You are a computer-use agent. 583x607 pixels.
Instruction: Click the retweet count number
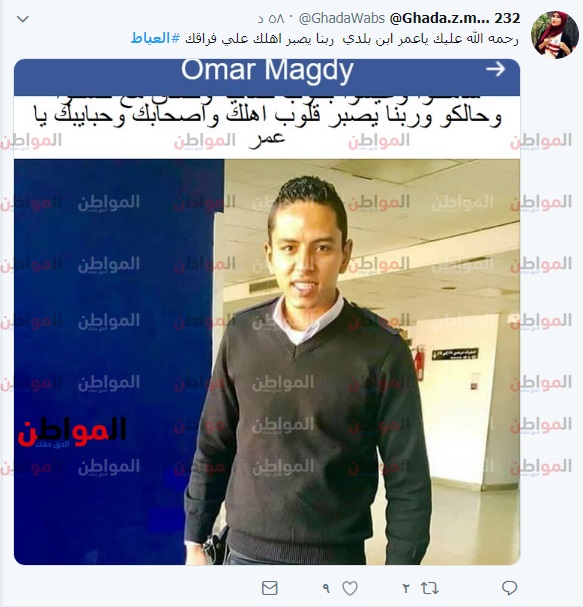tap(406, 588)
